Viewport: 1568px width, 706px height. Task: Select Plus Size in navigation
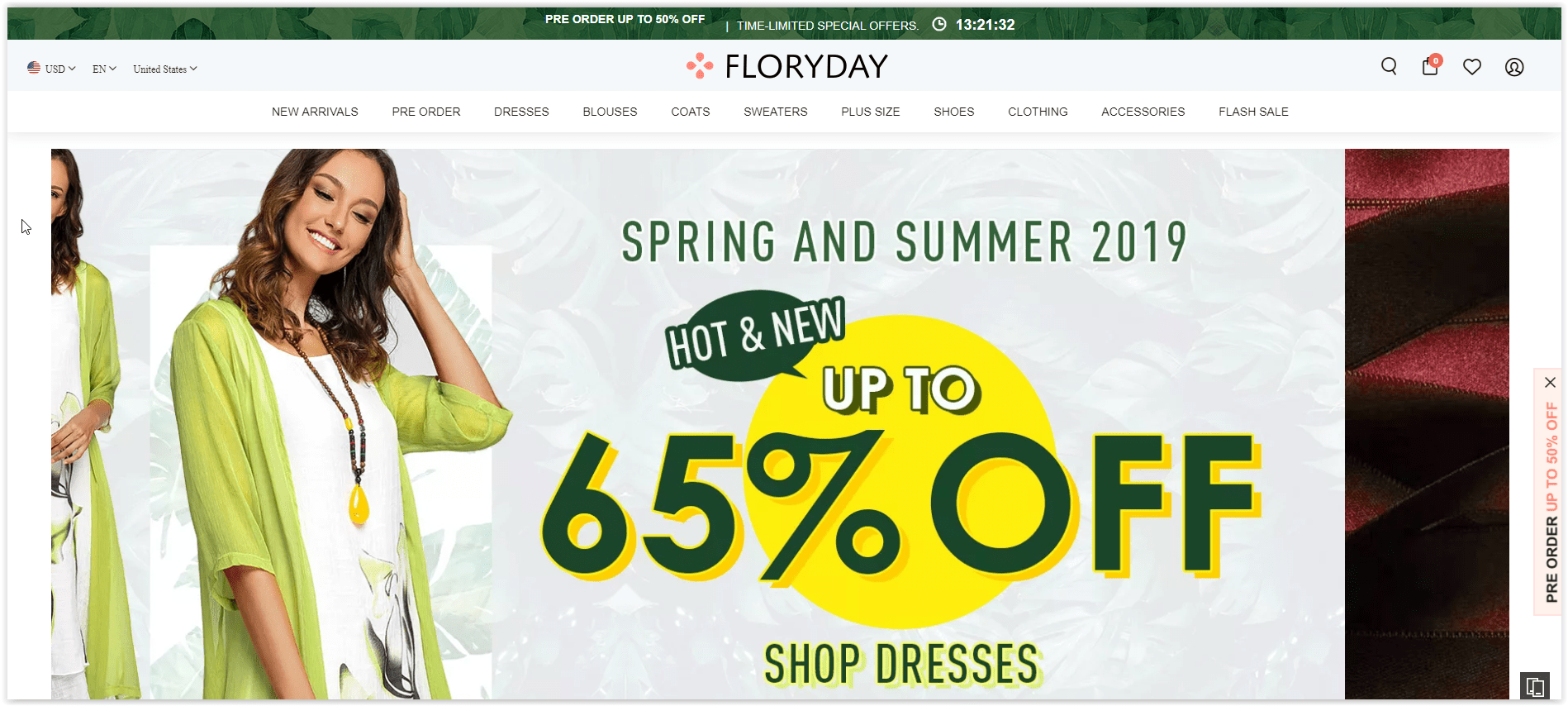point(871,112)
